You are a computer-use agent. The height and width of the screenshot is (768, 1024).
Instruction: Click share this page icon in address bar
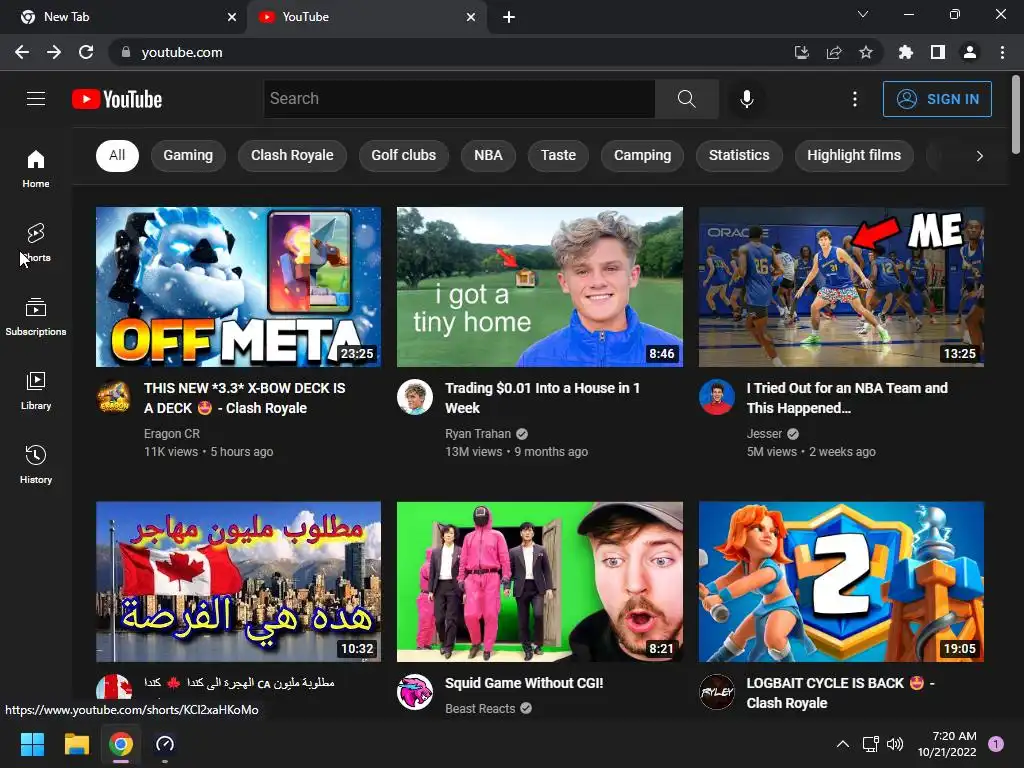[x=834, y=52]
